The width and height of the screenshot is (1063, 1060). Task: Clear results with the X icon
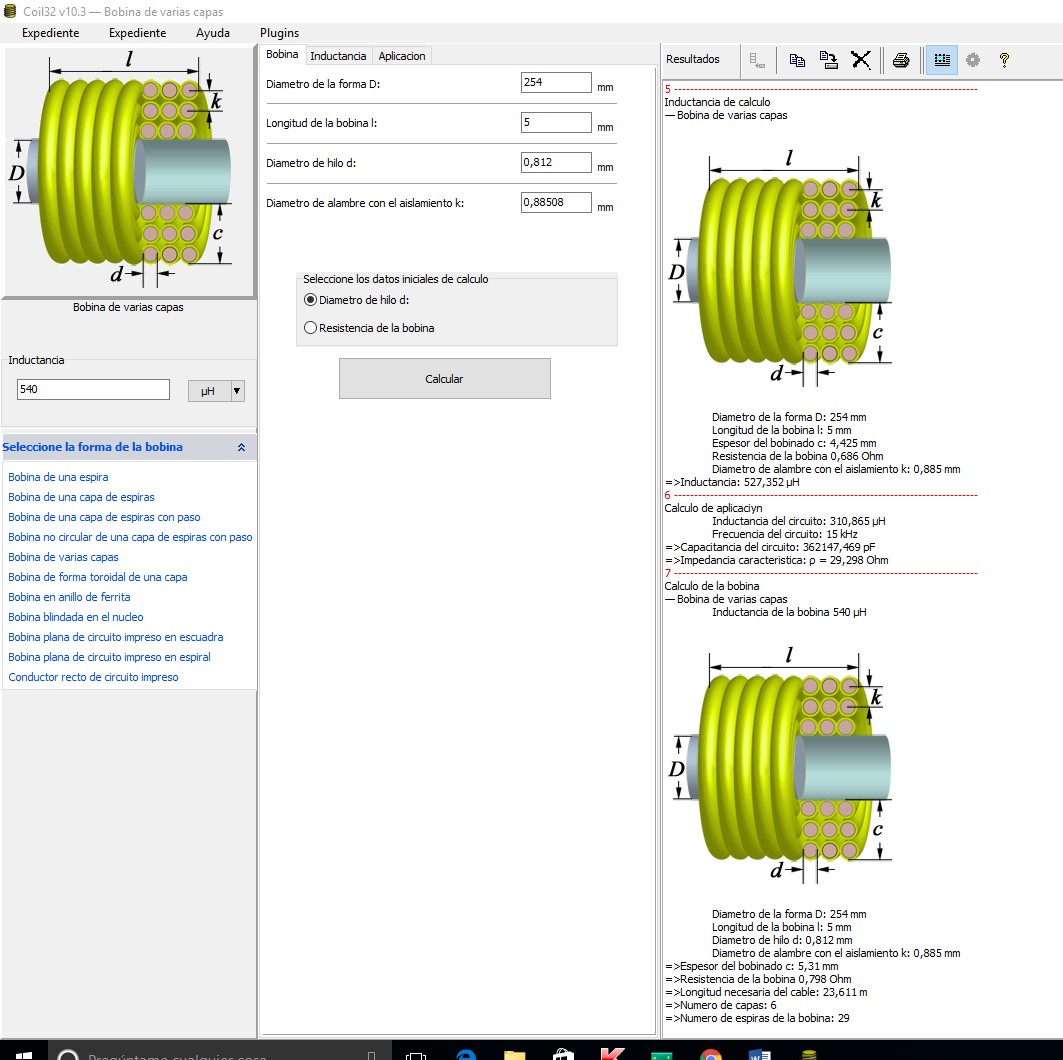(x=861, y=60)
